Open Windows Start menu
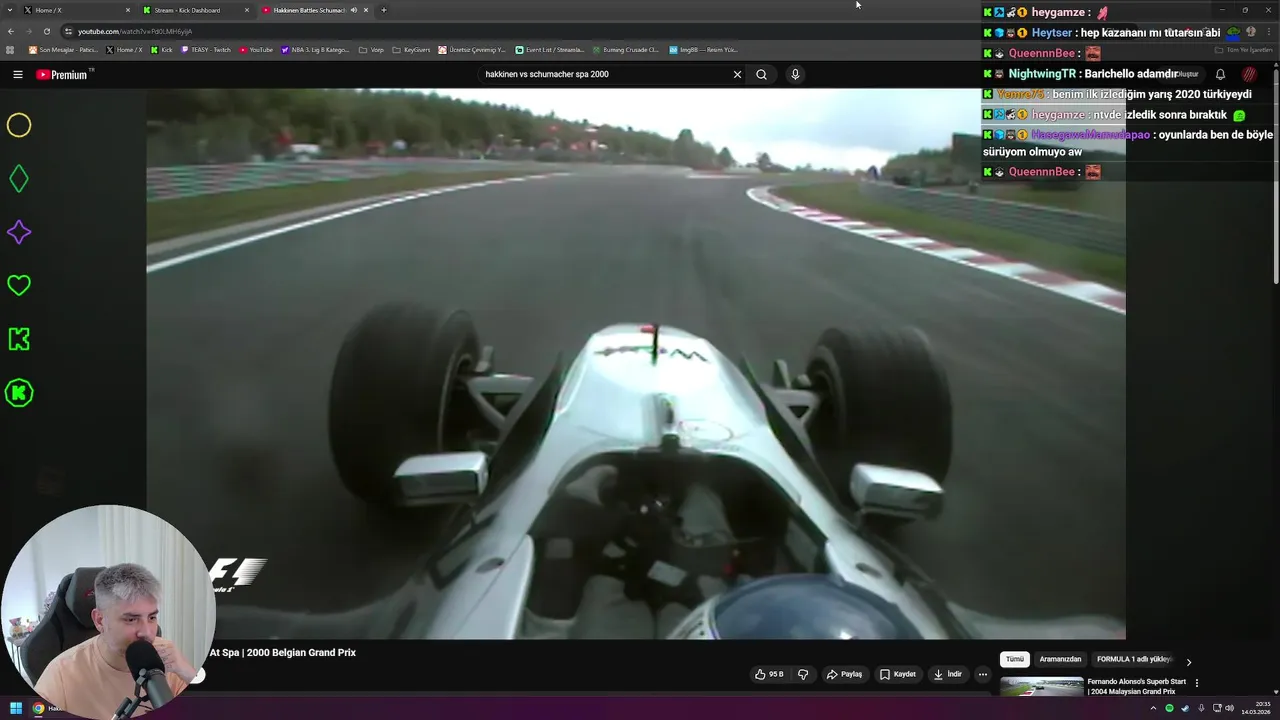 [16, 708]
